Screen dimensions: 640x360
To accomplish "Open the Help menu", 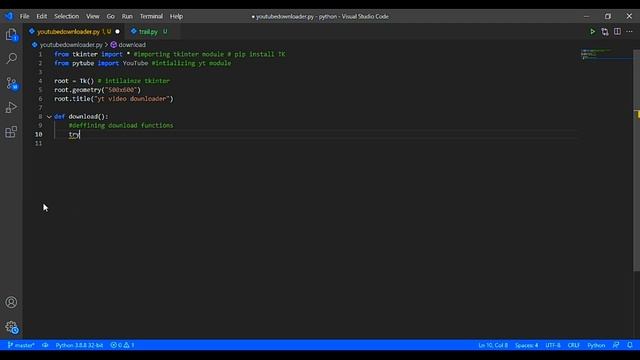I will pyautogui.click(x=176, y=16).
